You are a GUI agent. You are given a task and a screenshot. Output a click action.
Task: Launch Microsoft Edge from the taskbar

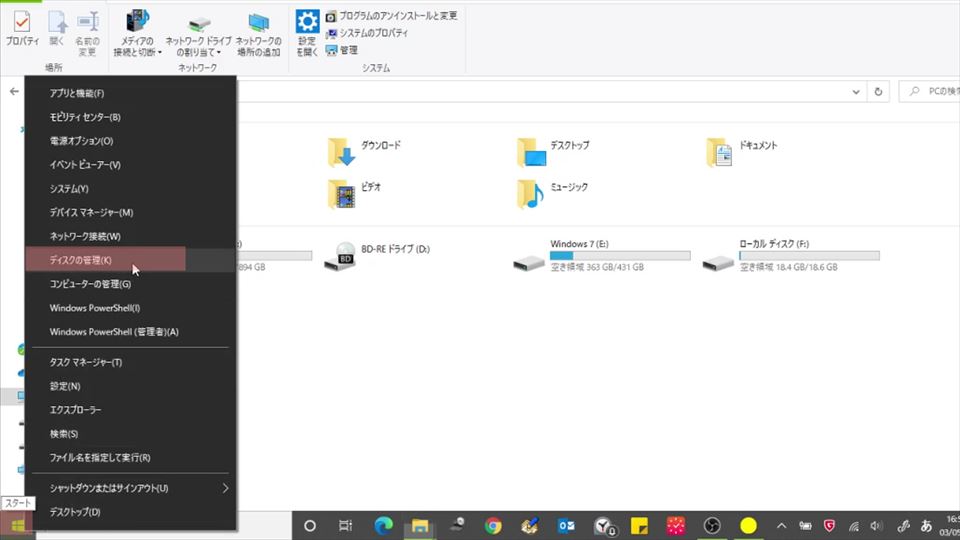(383, 525)
